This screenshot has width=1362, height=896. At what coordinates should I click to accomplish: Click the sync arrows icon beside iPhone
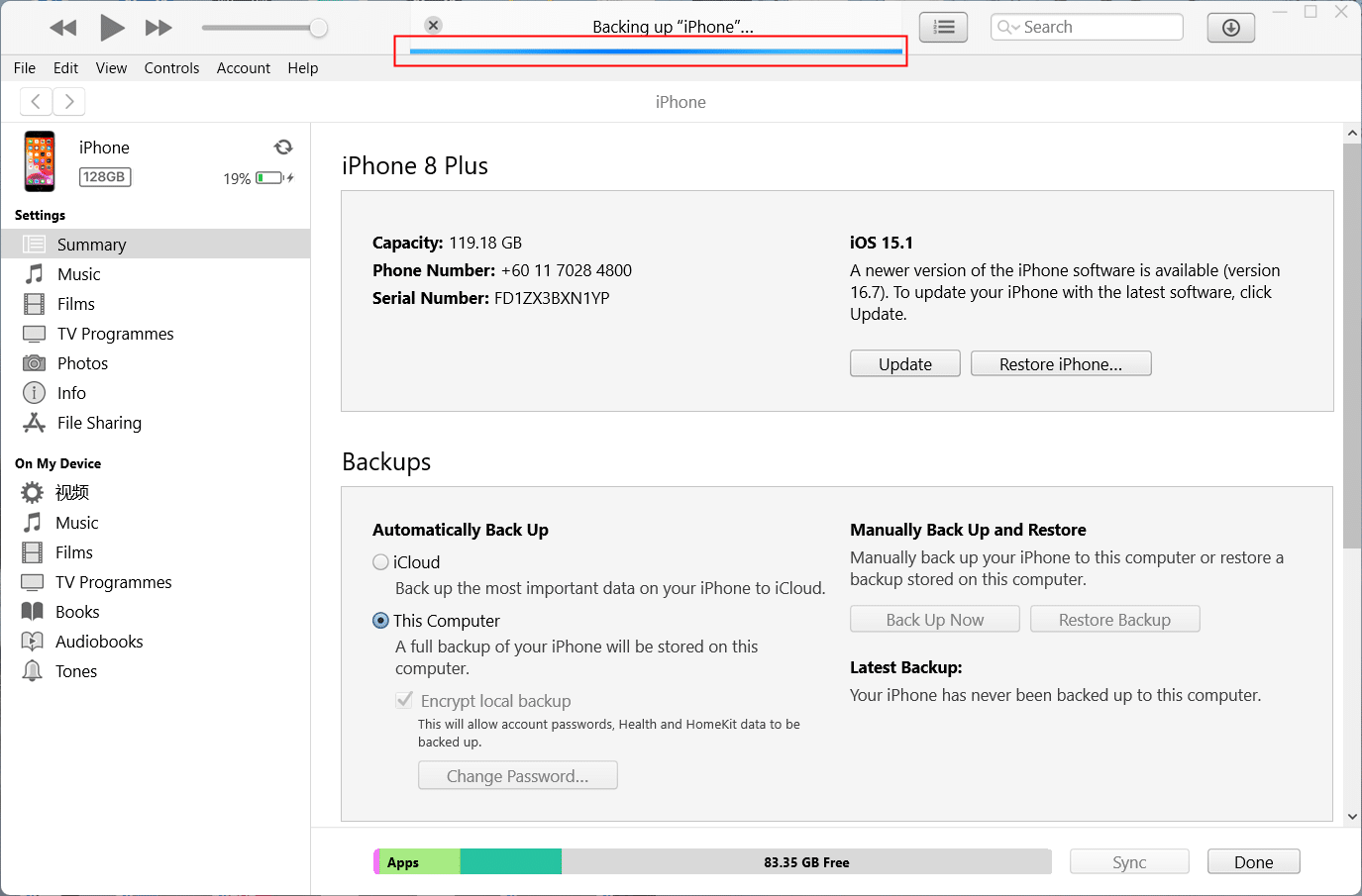pyautogui.click(x=283, y=148)
